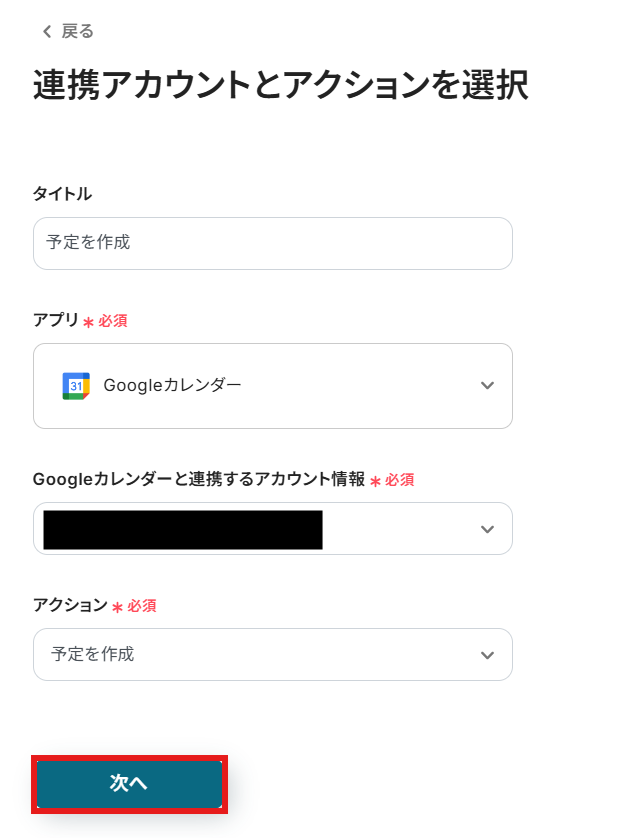
Task: Select the Googleカレンダー app name text
Action: click(x=172, y=386)
